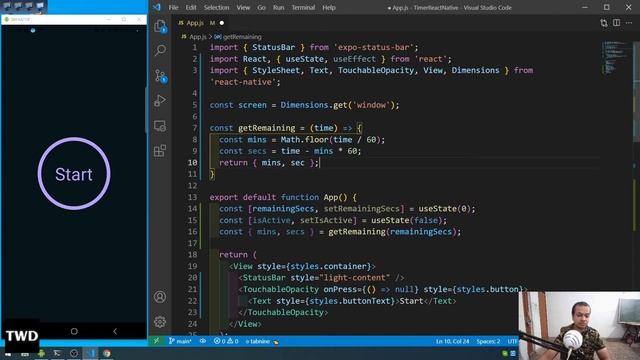Click 'getRemaining' on line 7
Image resolution: width=640 pixels, height=360 pixels.
point(267,128)
